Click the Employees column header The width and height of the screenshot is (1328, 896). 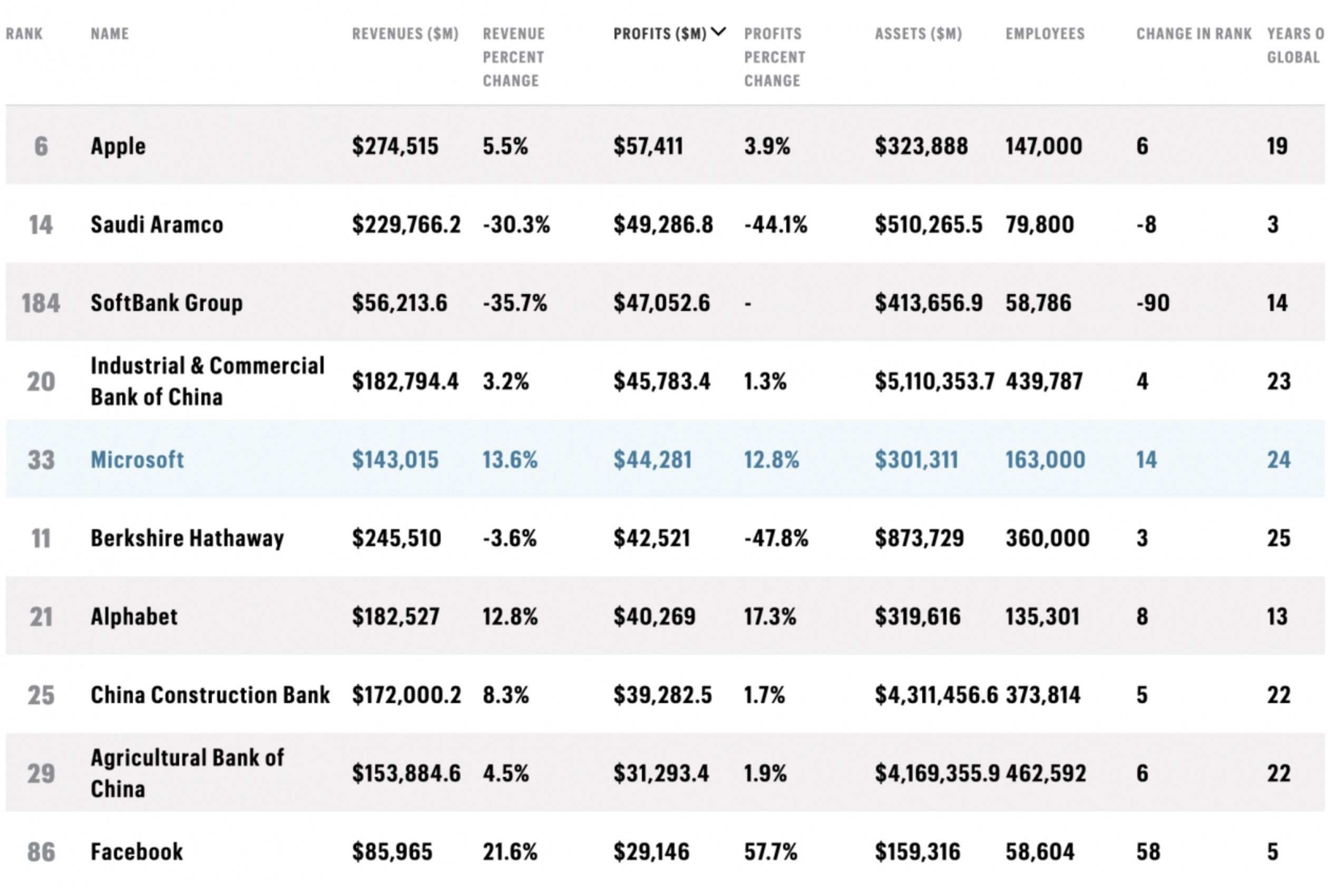(1044, 34)
